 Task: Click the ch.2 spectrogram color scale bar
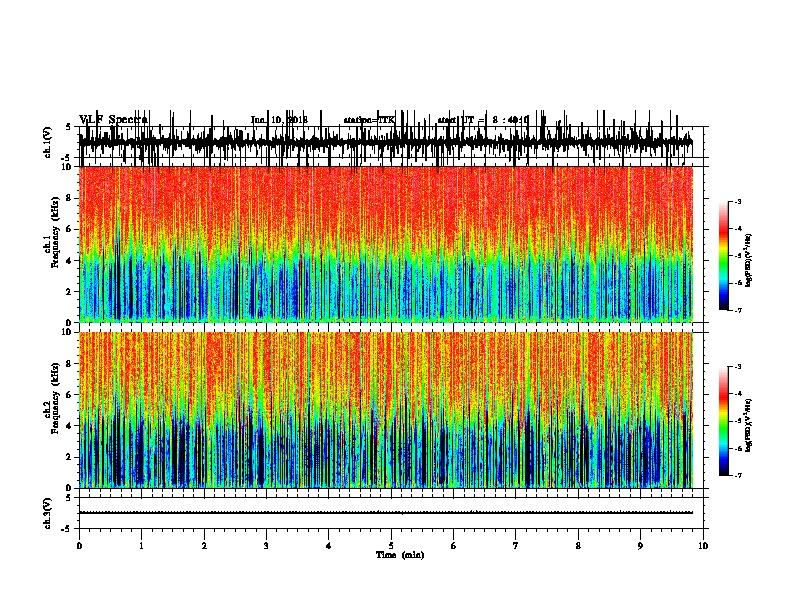(723, 421)
